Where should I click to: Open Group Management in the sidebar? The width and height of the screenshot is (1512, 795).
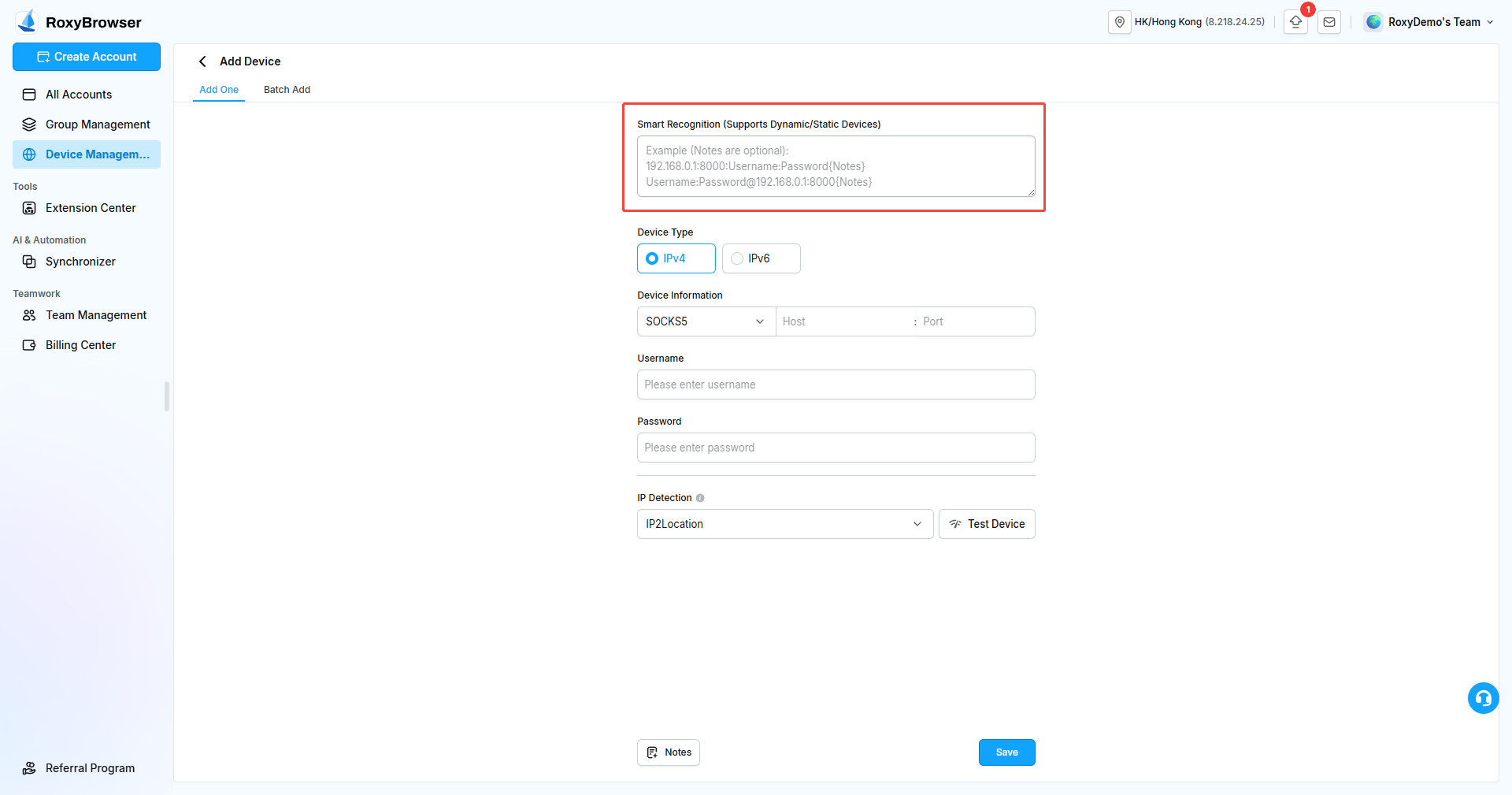click(x=87, y=124)
